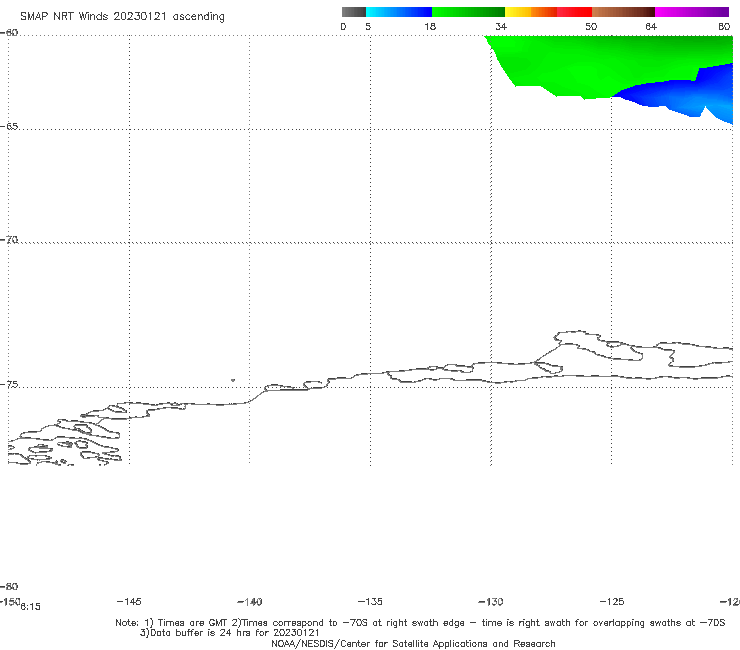
Task: Click the brown segment of the color bar
Action: point(623,12)
